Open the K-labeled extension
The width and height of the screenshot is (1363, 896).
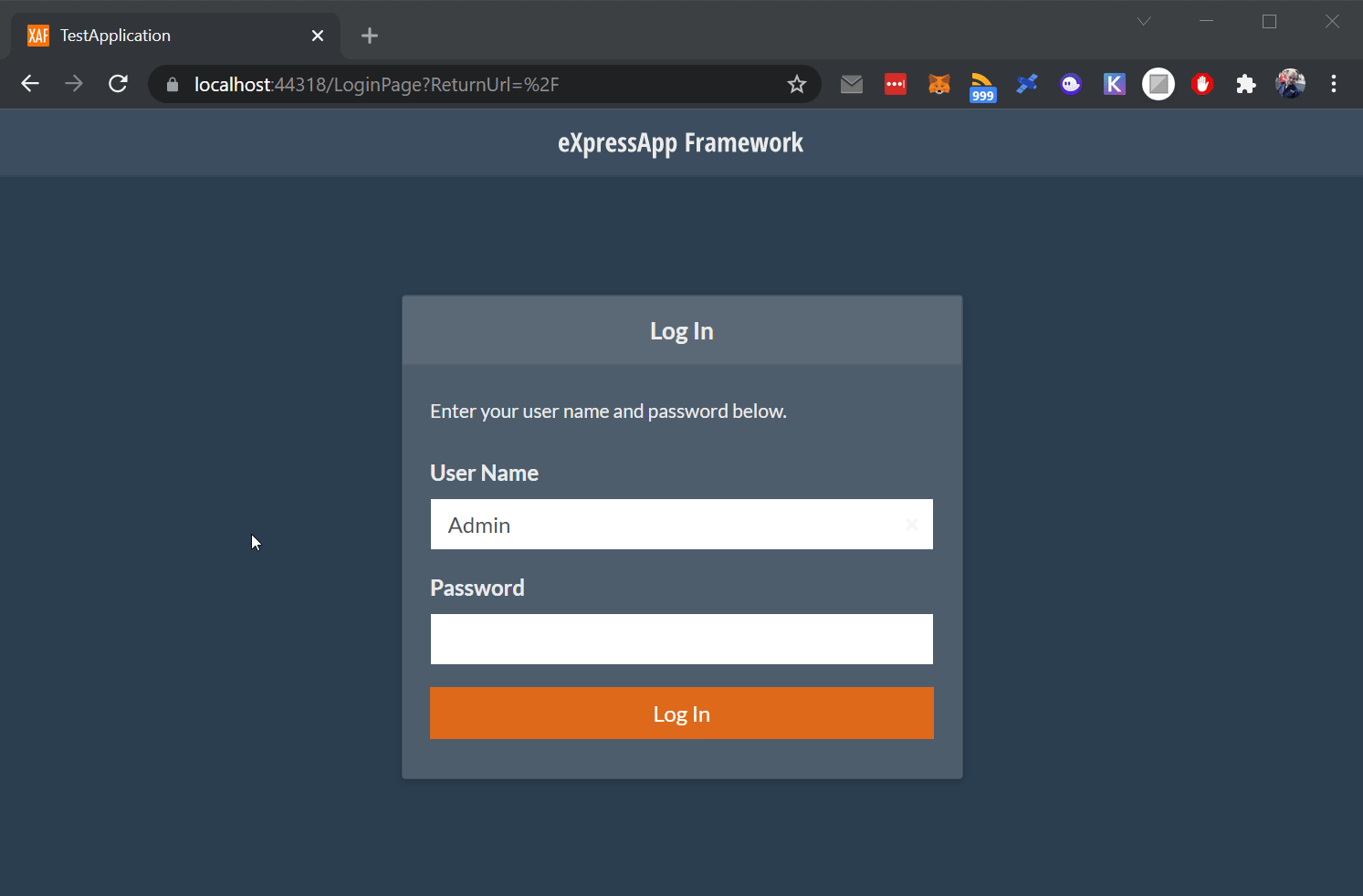1115,84
